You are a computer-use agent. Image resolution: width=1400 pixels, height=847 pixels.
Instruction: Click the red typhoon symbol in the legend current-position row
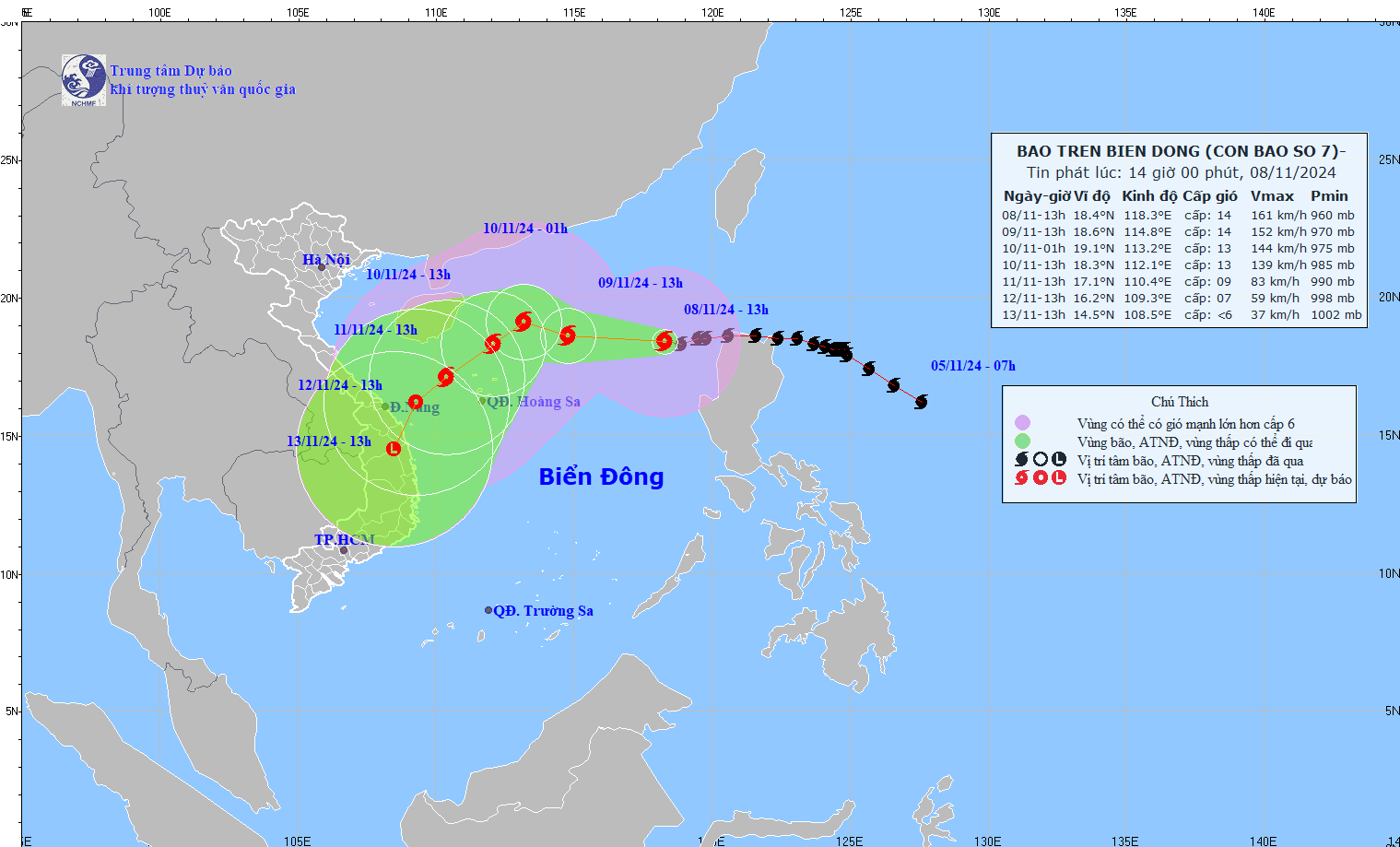[1019, 478]
